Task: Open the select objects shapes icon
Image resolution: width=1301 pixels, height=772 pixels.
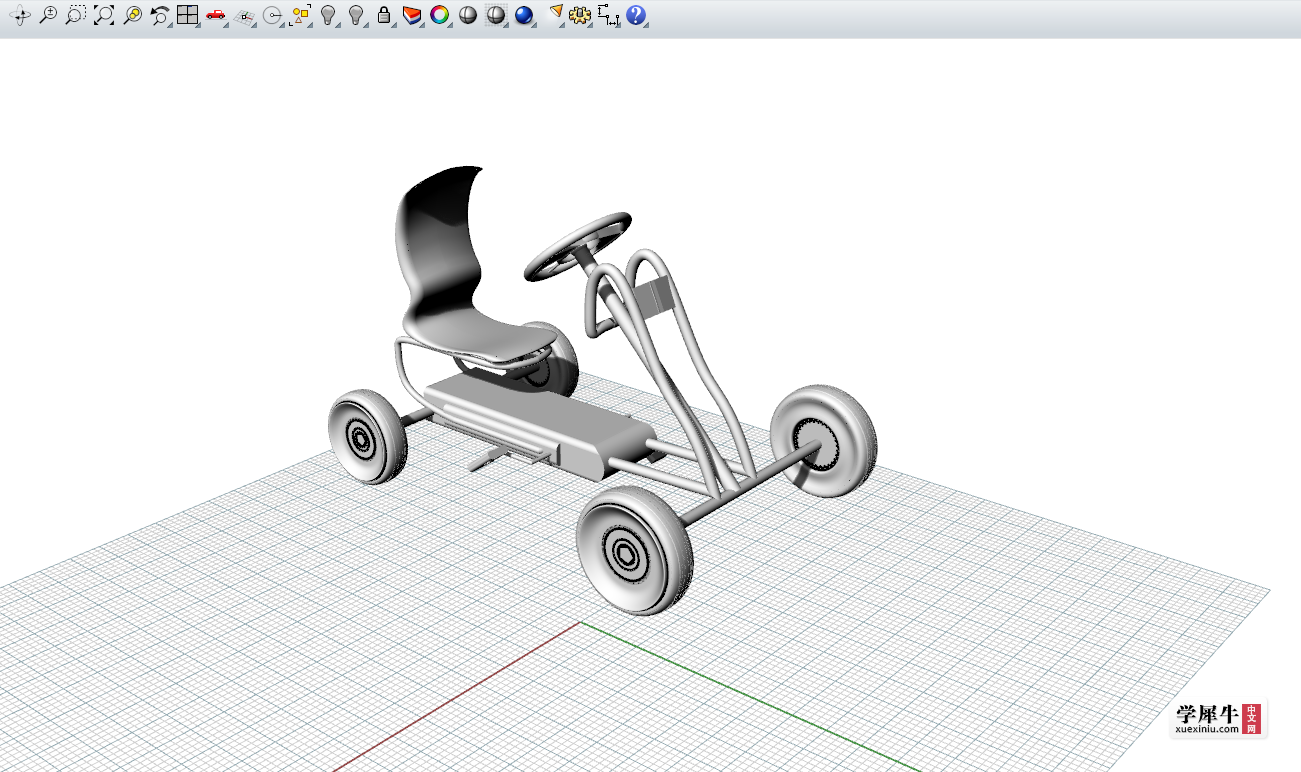Action: click(300, 15)
